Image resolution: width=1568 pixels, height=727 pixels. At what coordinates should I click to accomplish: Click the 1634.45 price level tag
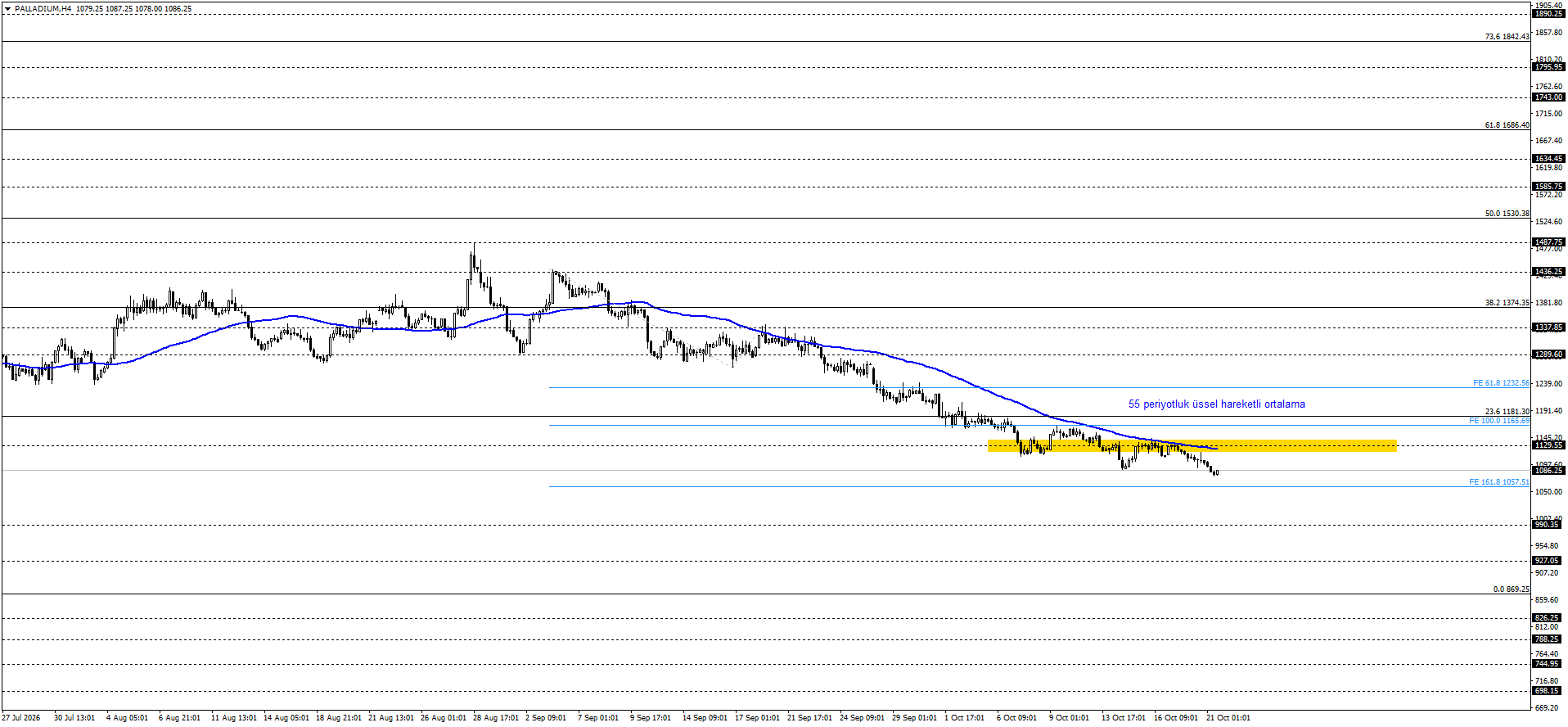tap(1548, 159)
